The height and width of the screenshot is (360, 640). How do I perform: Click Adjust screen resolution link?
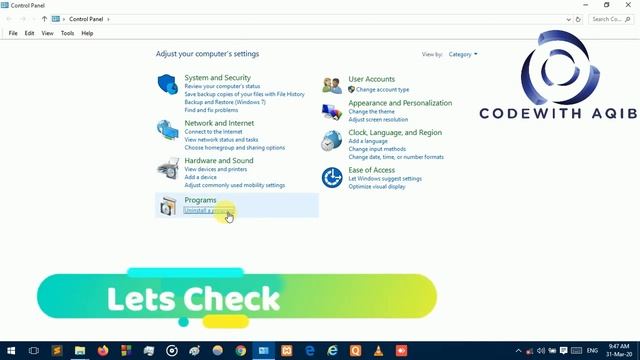click(378, 120)
